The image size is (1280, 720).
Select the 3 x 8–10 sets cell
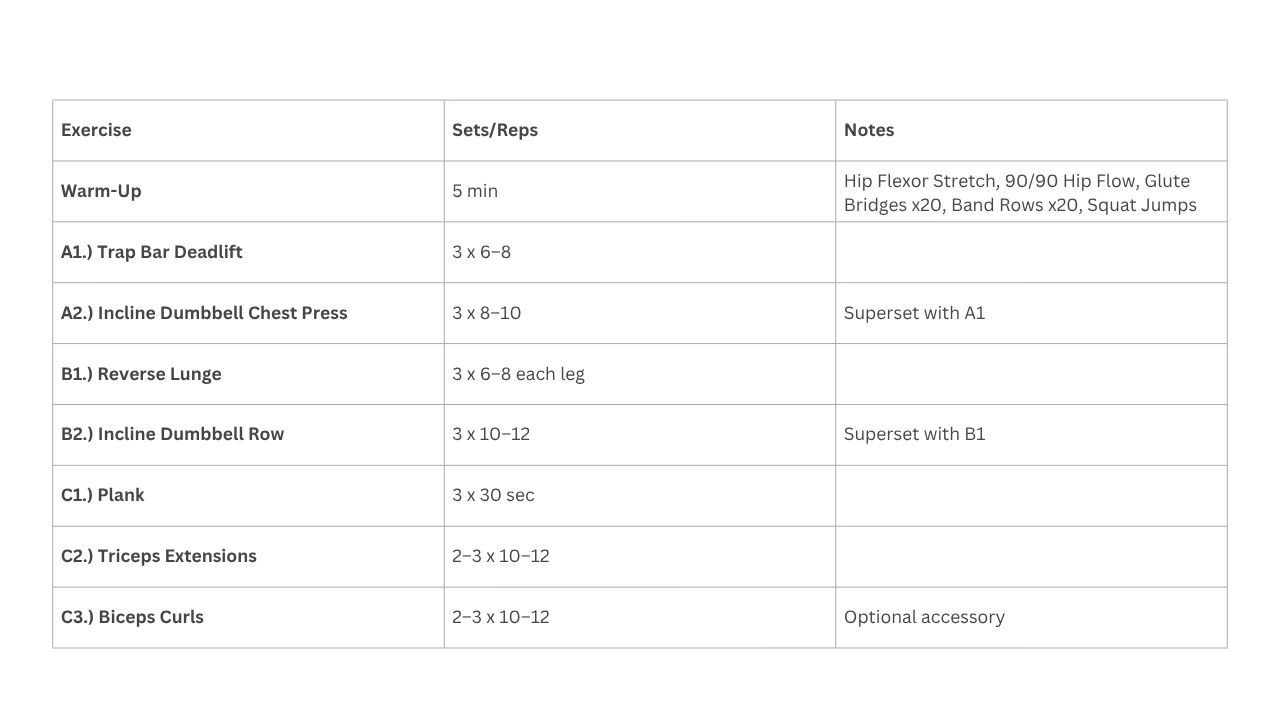pos(486,313)
